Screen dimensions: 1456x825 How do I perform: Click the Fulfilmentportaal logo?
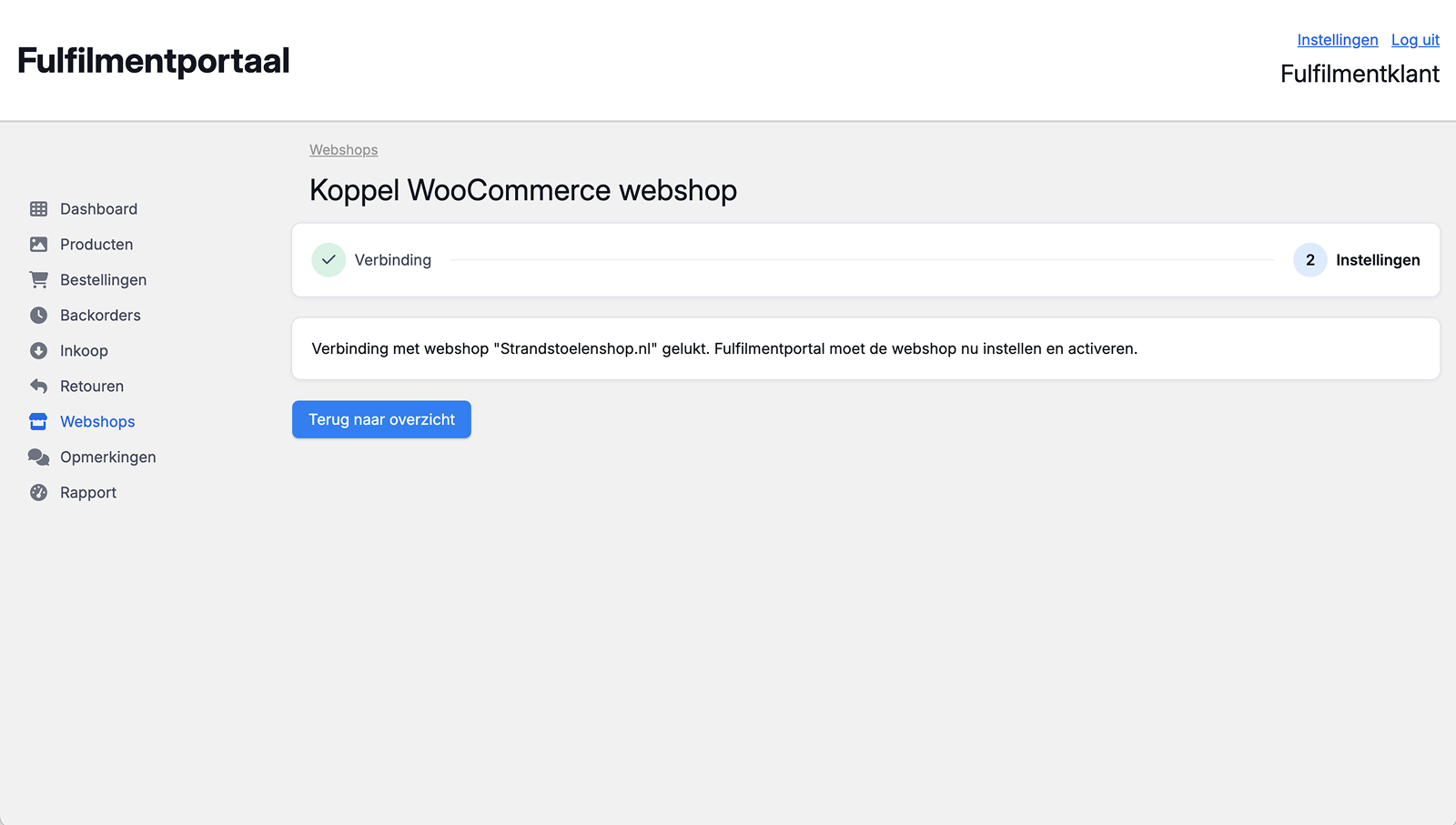[153, 60]
